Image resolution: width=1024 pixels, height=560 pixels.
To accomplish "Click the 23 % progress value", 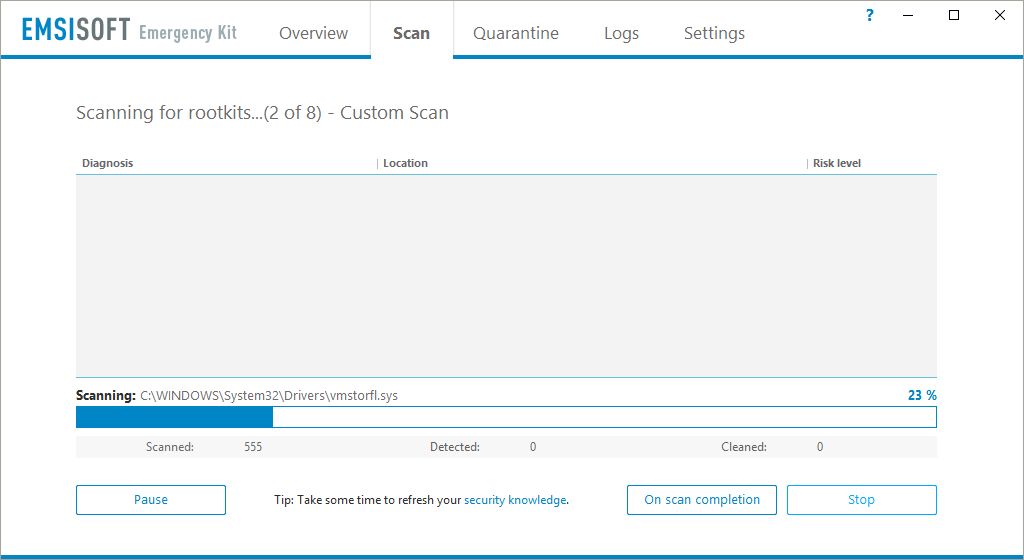I will (922, 395).
